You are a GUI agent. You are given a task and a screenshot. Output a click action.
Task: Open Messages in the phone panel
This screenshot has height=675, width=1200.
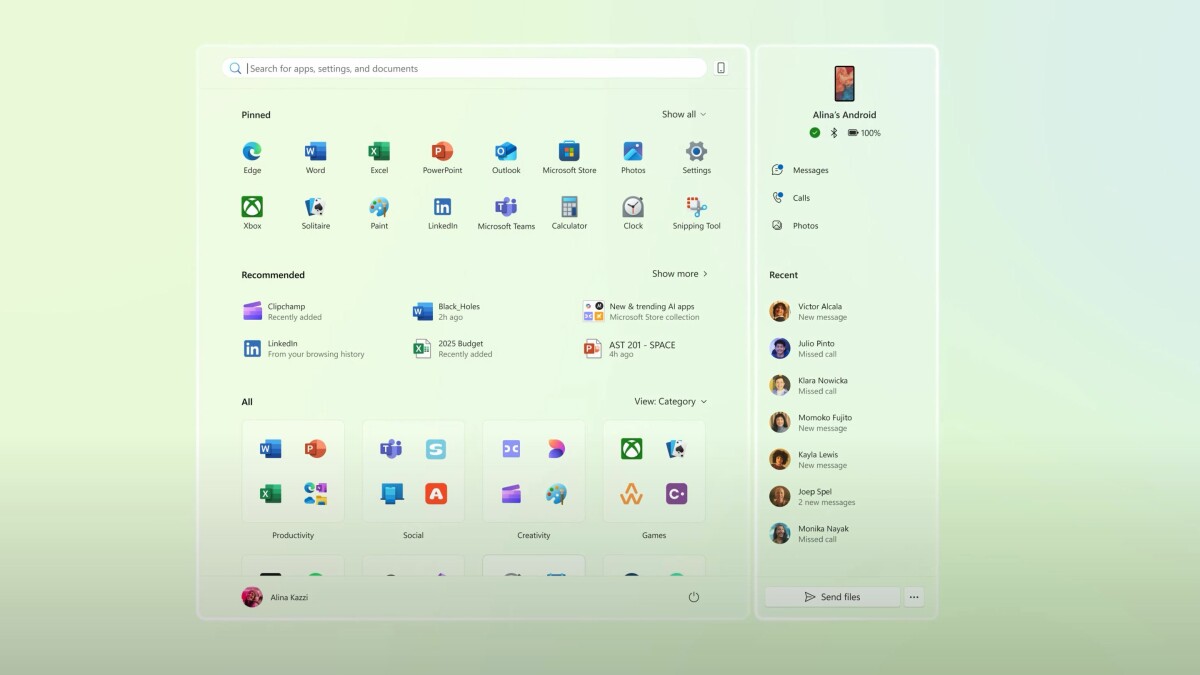tap(810, 170)
